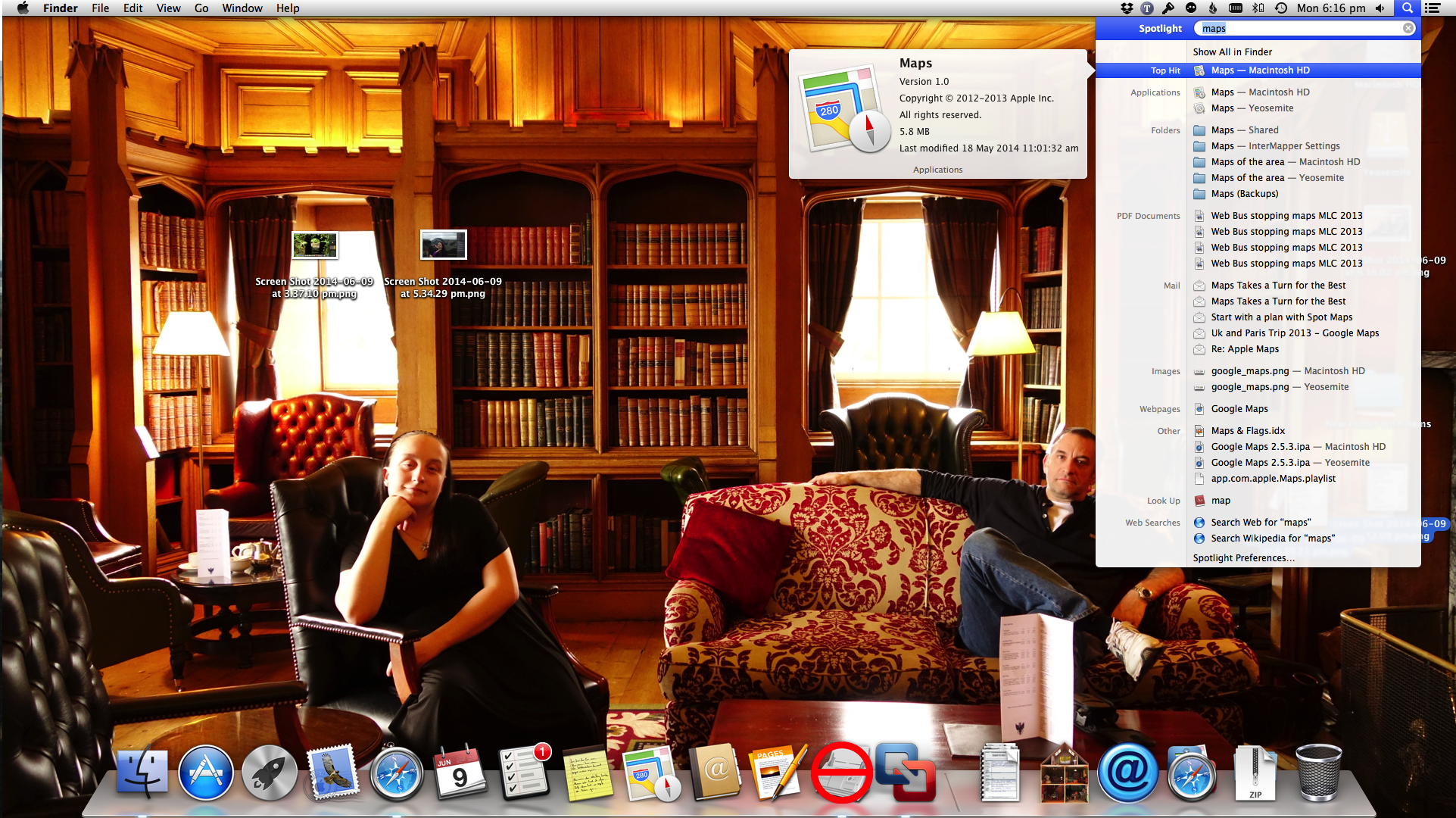
Task: Click the Bluetooth battery status icon
Action: 1258,8
